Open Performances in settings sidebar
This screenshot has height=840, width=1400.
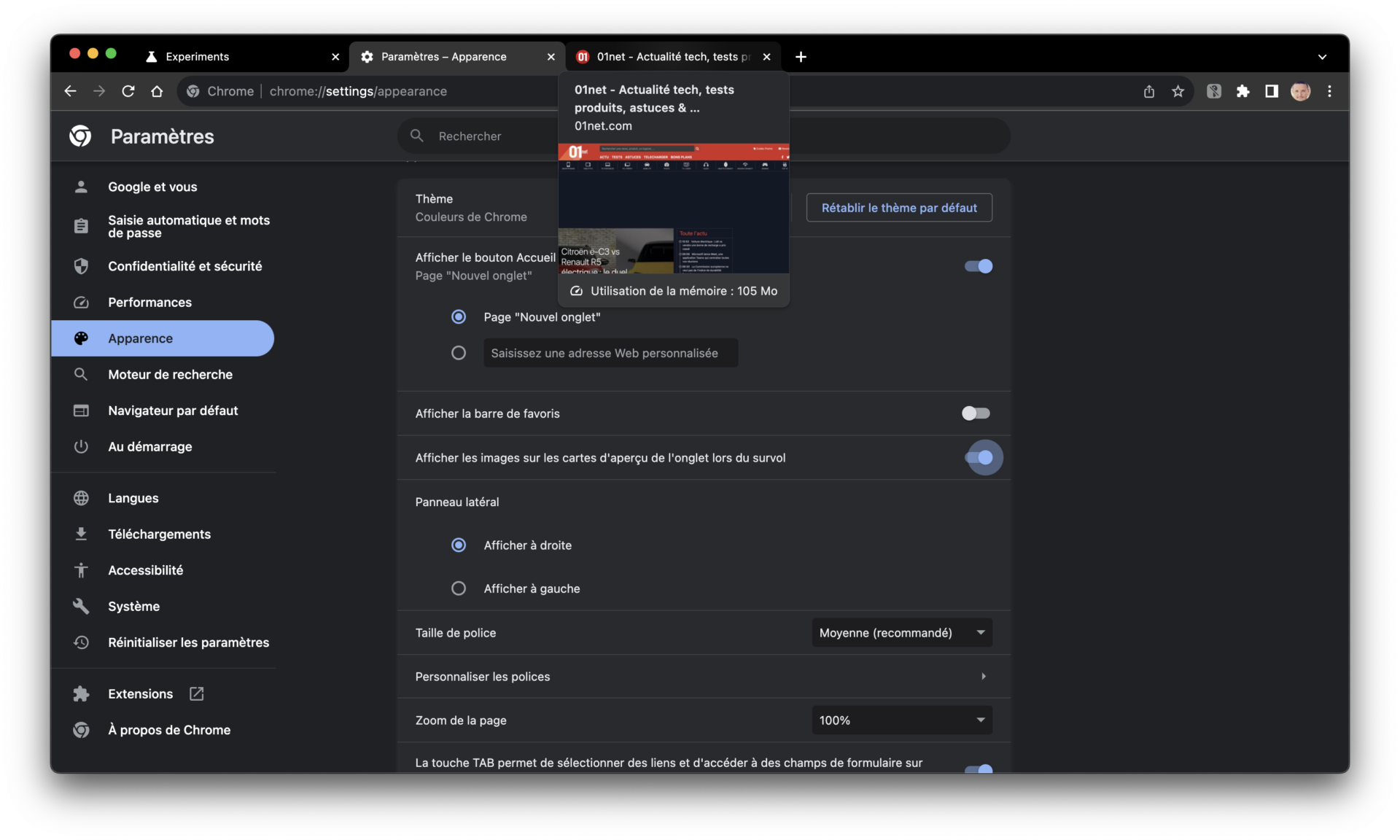pos(149,302)
